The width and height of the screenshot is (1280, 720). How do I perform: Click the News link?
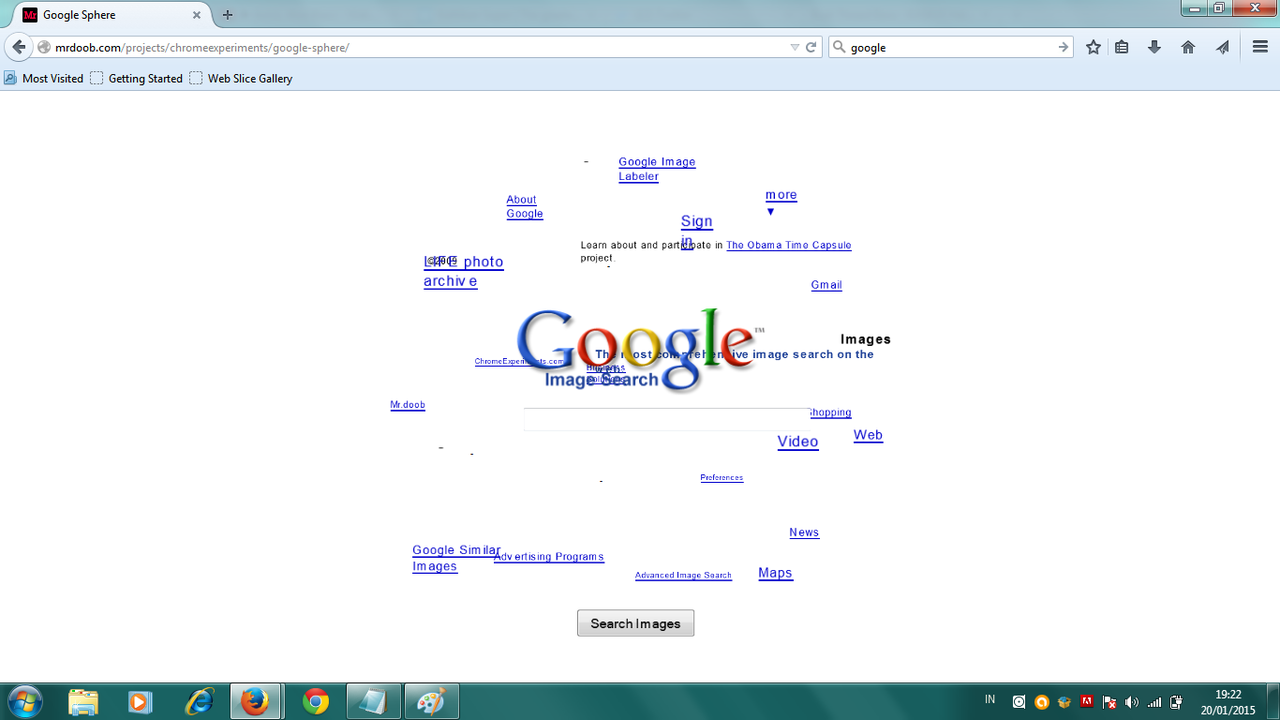pos(804,532)
